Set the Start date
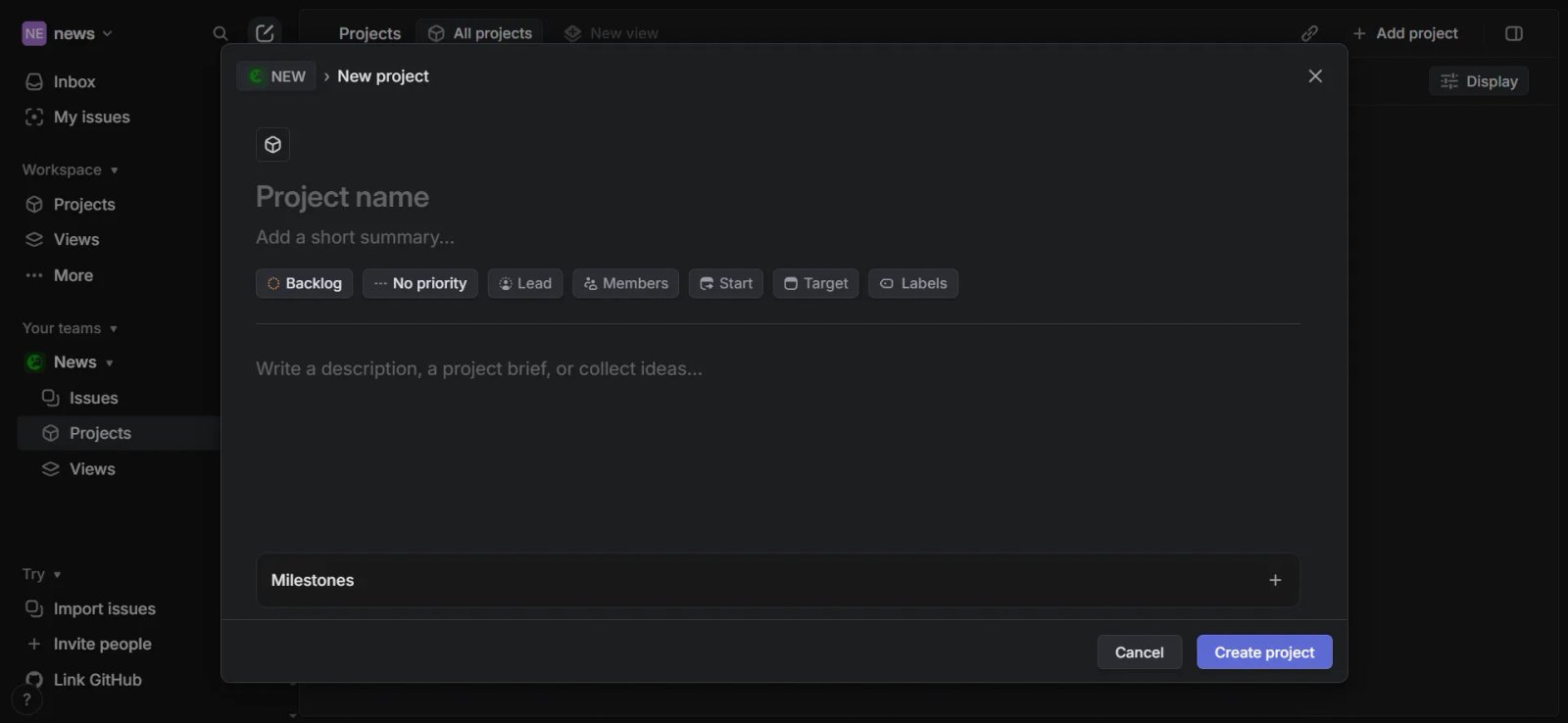Image resolution: width=1568 pixels, height=723 pixels. pyautogui.click(x=725, y=283)
